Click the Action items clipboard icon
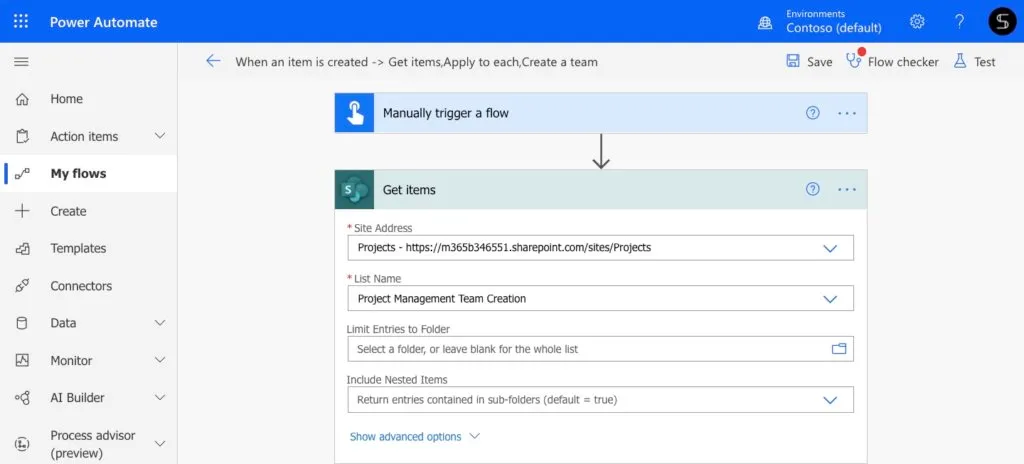 [x=22, y=137]
